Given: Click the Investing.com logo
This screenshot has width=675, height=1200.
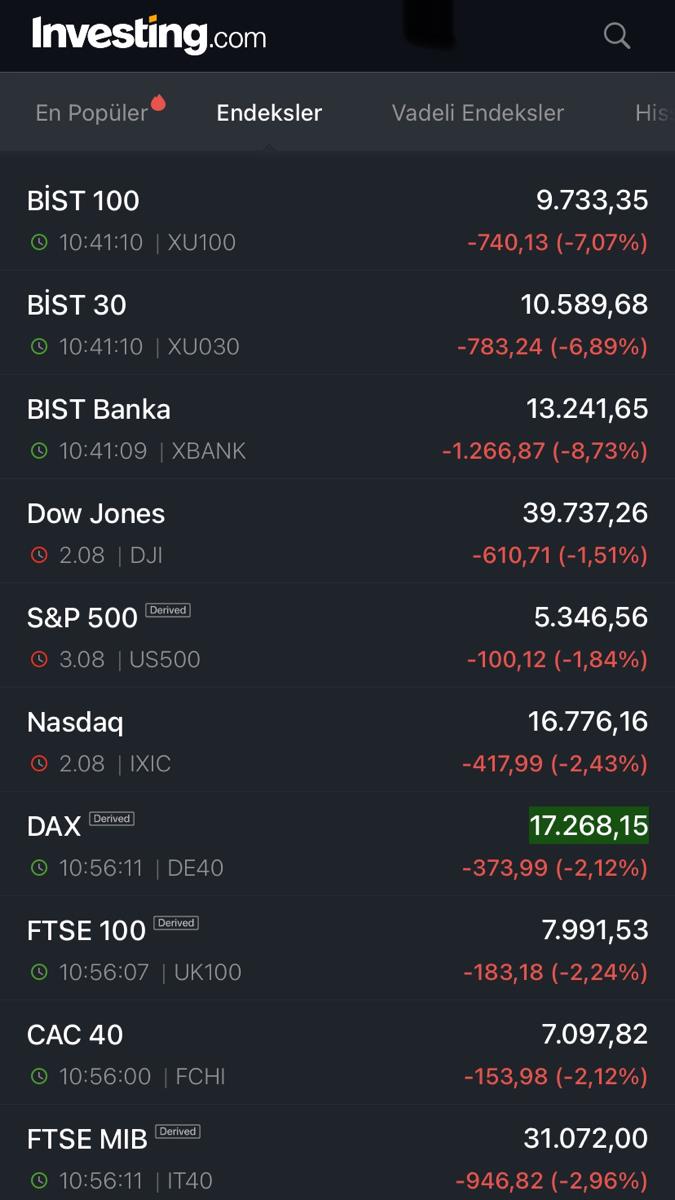Looking at the screenshot, I should point(149,35).
